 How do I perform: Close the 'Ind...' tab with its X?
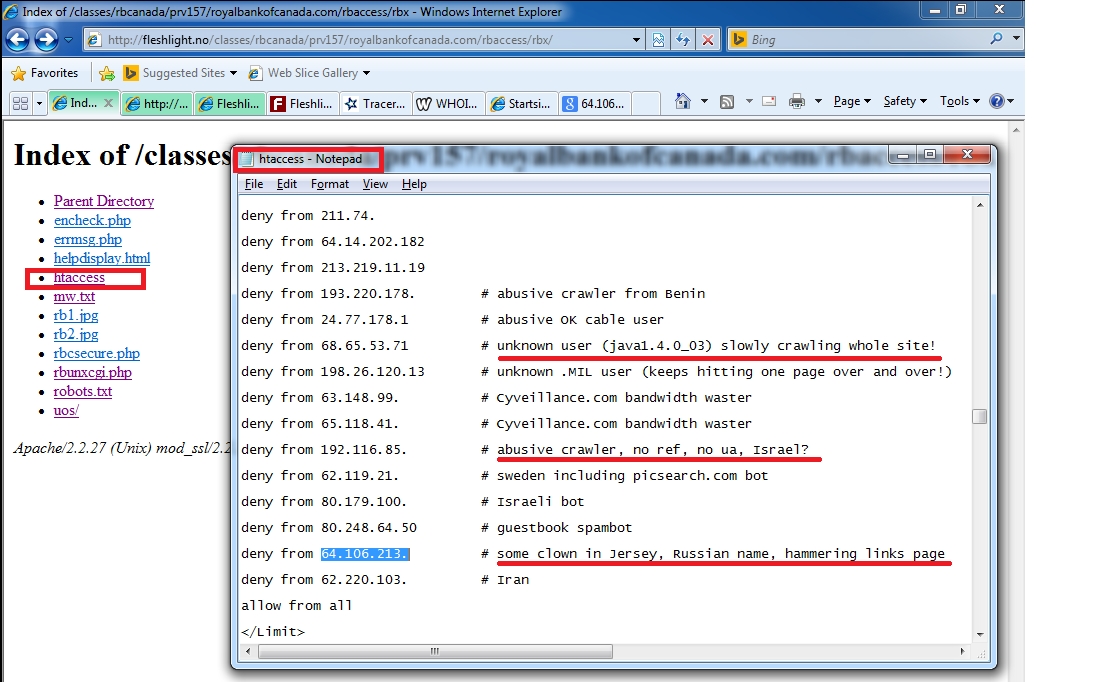tap(109, 103)
